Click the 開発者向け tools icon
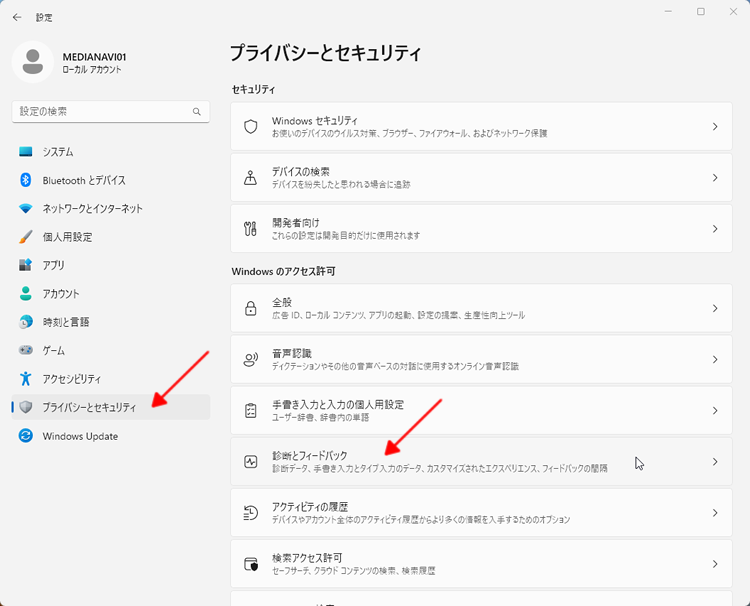Image resolution: width=750 pixels, height=606 pixels. pyautogui.click(x=251, y=229)
